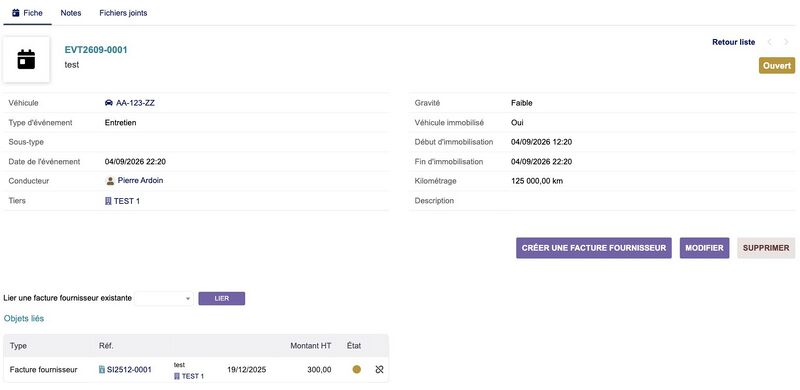Screen dimensions: 800x390
Task: Click the Facture fournisseur cell
Action: tap(43, 370)
